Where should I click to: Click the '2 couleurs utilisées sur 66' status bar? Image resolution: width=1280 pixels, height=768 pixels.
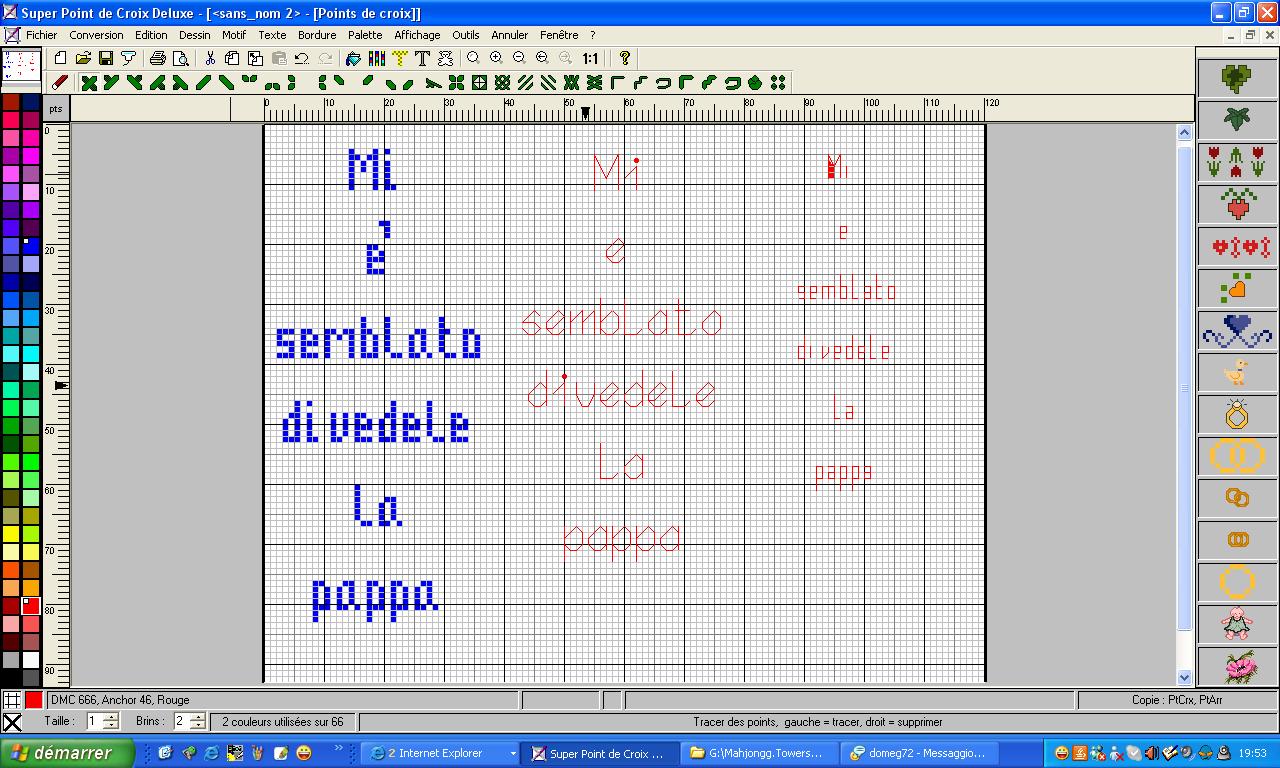click(285, 721)
